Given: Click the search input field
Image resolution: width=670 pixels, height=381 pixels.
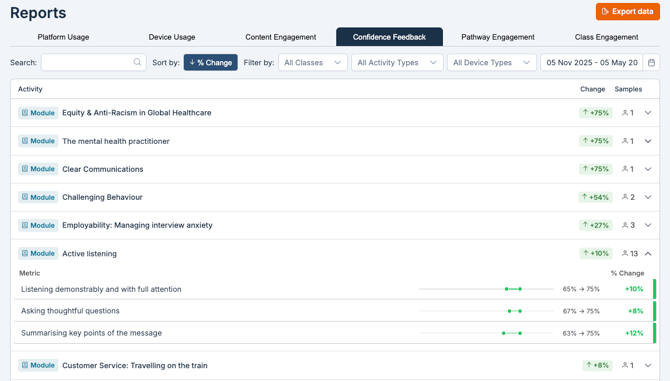Looking at the screenshot, I should pos(94,62).
